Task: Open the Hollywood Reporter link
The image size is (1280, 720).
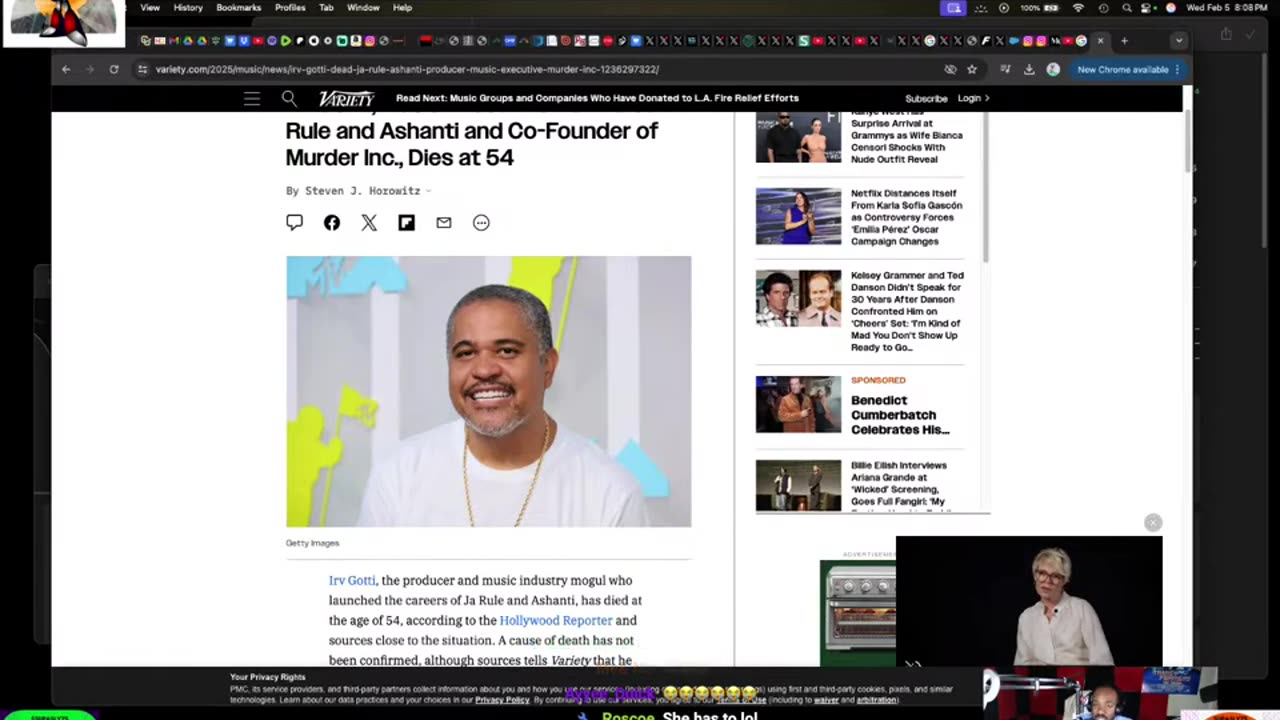Action: pyautogui.click(x=555, y=620)
